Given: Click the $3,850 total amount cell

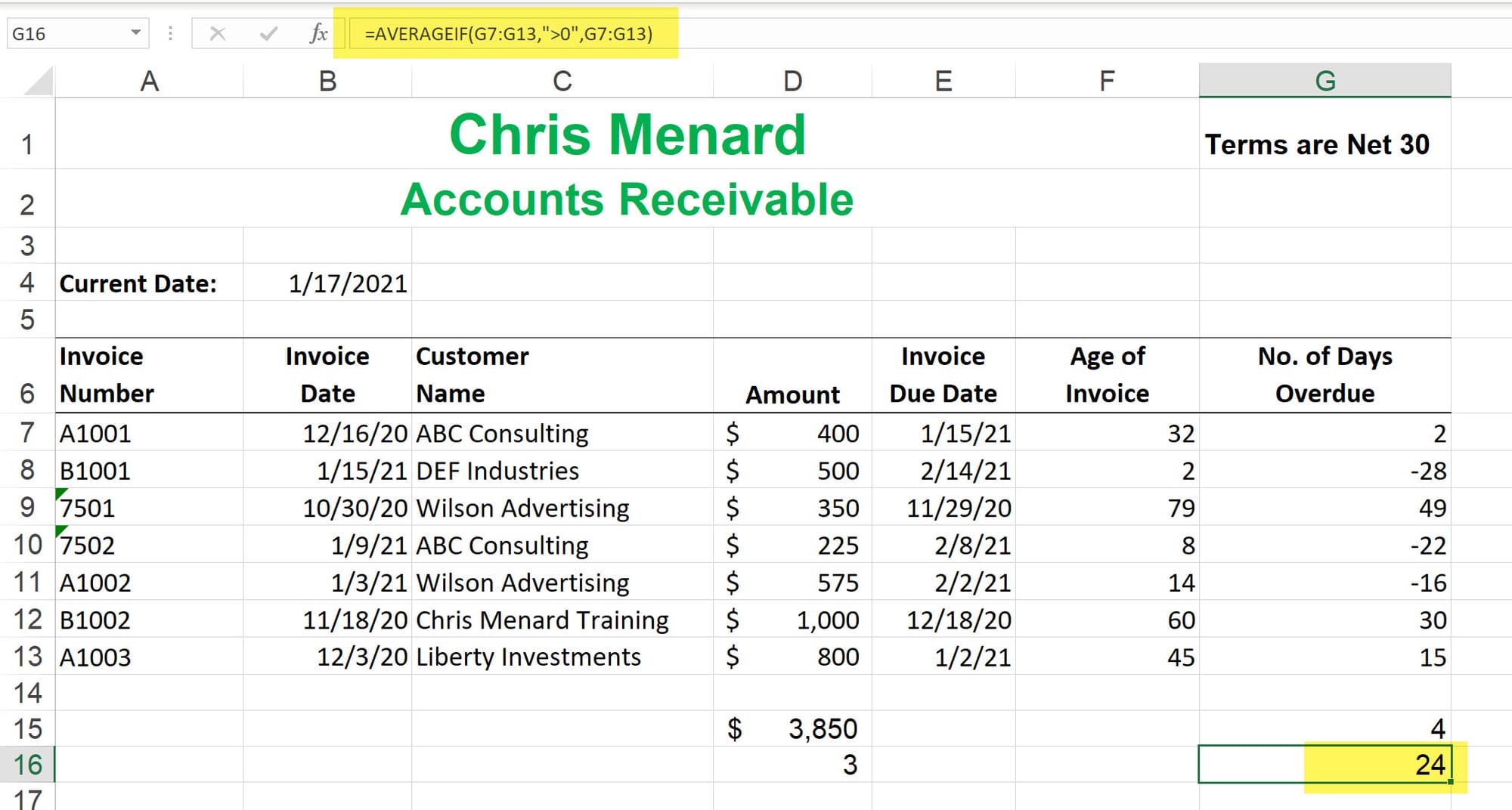Looking at the screenshot, I should pyautogui.click(x=792, y=728).
